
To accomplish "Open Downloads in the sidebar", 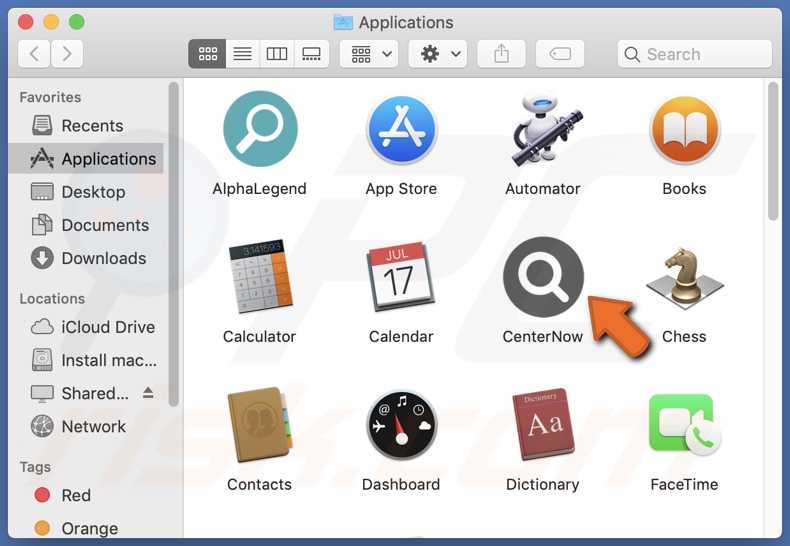I will pos(86,258).
